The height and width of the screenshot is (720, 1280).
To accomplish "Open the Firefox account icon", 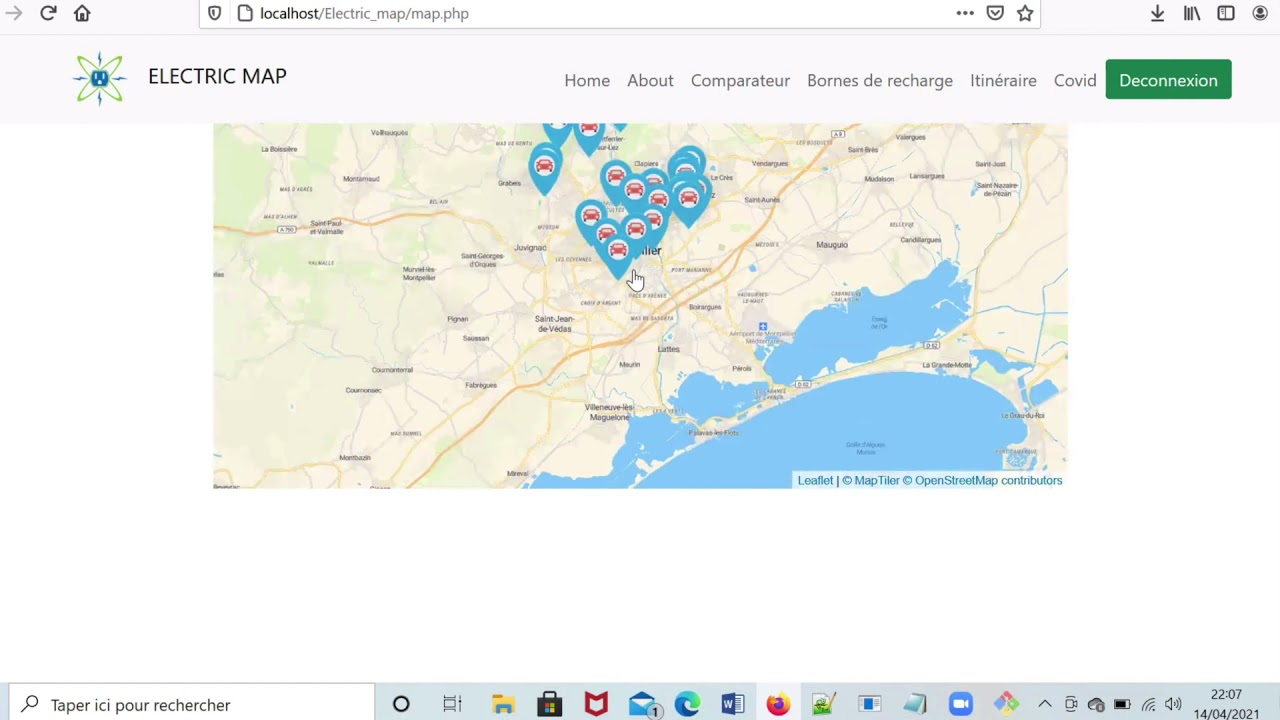I will pos(1260,13).
